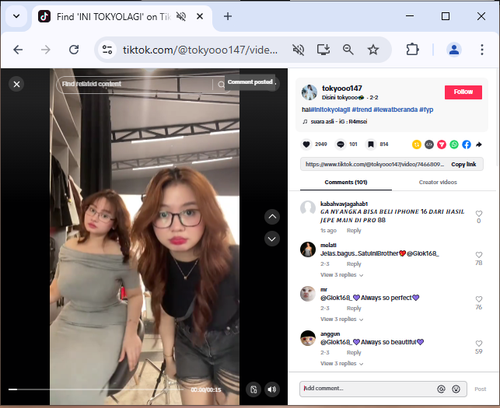Click the yellow repost icon
Viewport: 500px width, 408px height.
click(416, 144)
